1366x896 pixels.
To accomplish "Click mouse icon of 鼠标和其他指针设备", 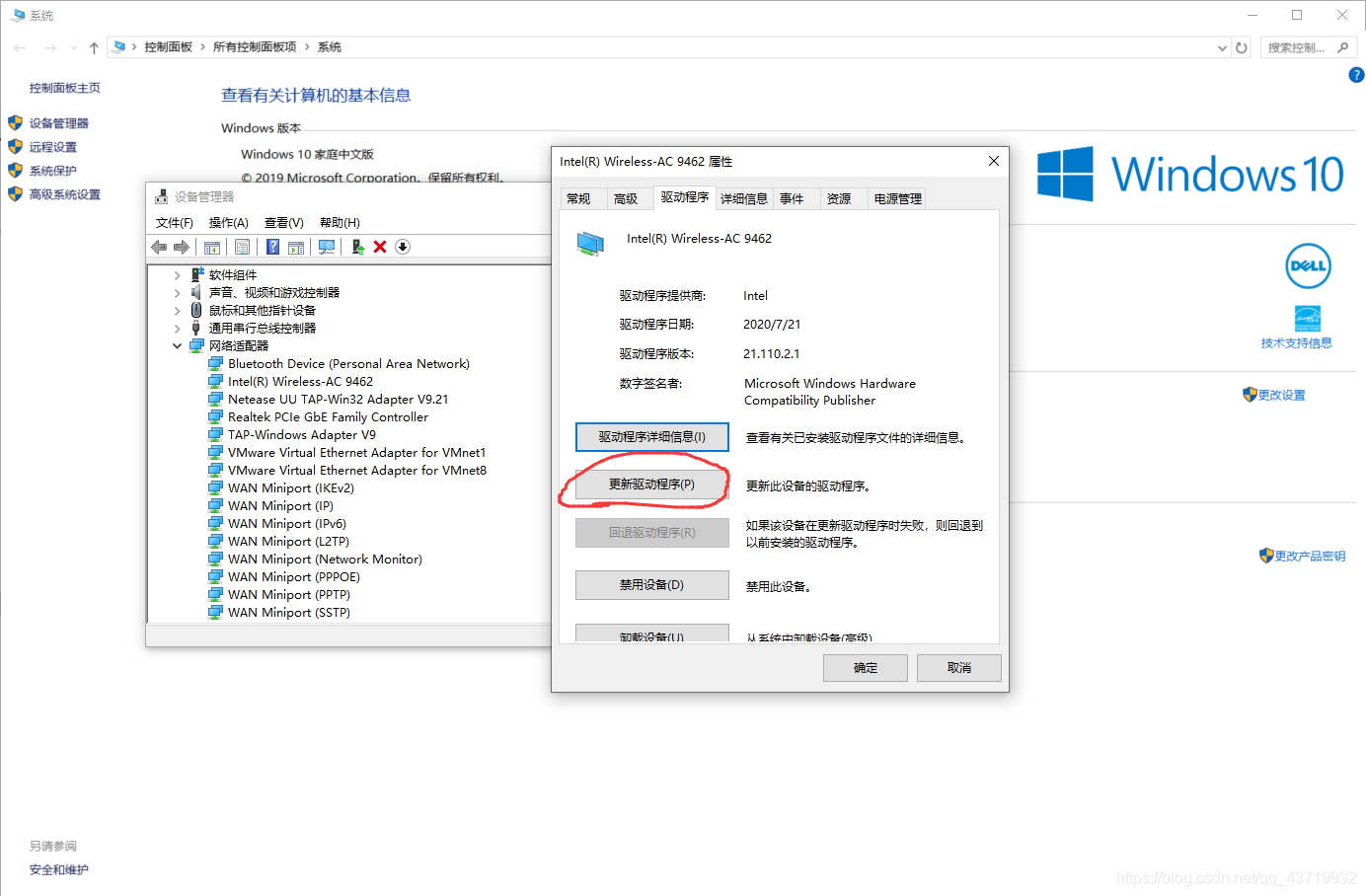I will coord(196,311).
